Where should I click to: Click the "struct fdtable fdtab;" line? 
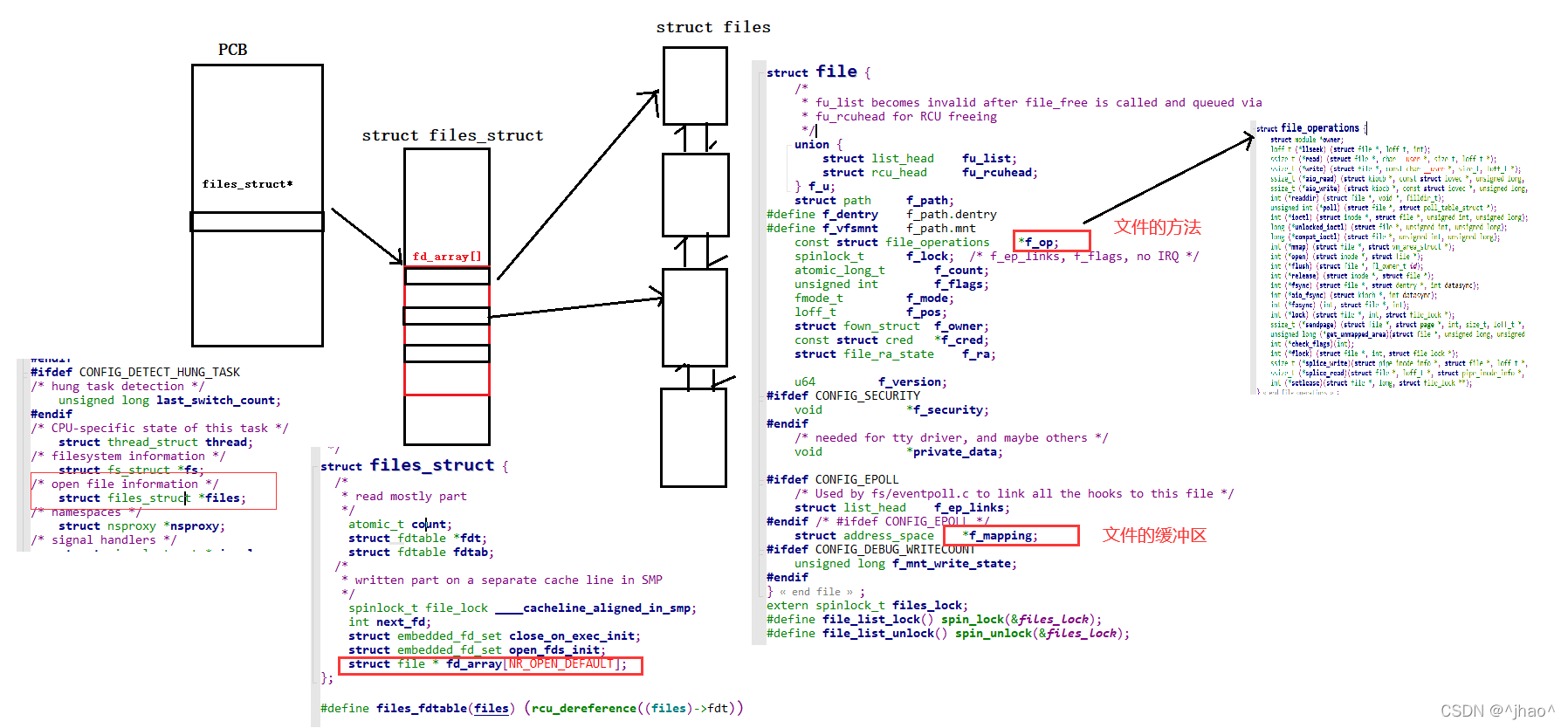pos(422,552)
